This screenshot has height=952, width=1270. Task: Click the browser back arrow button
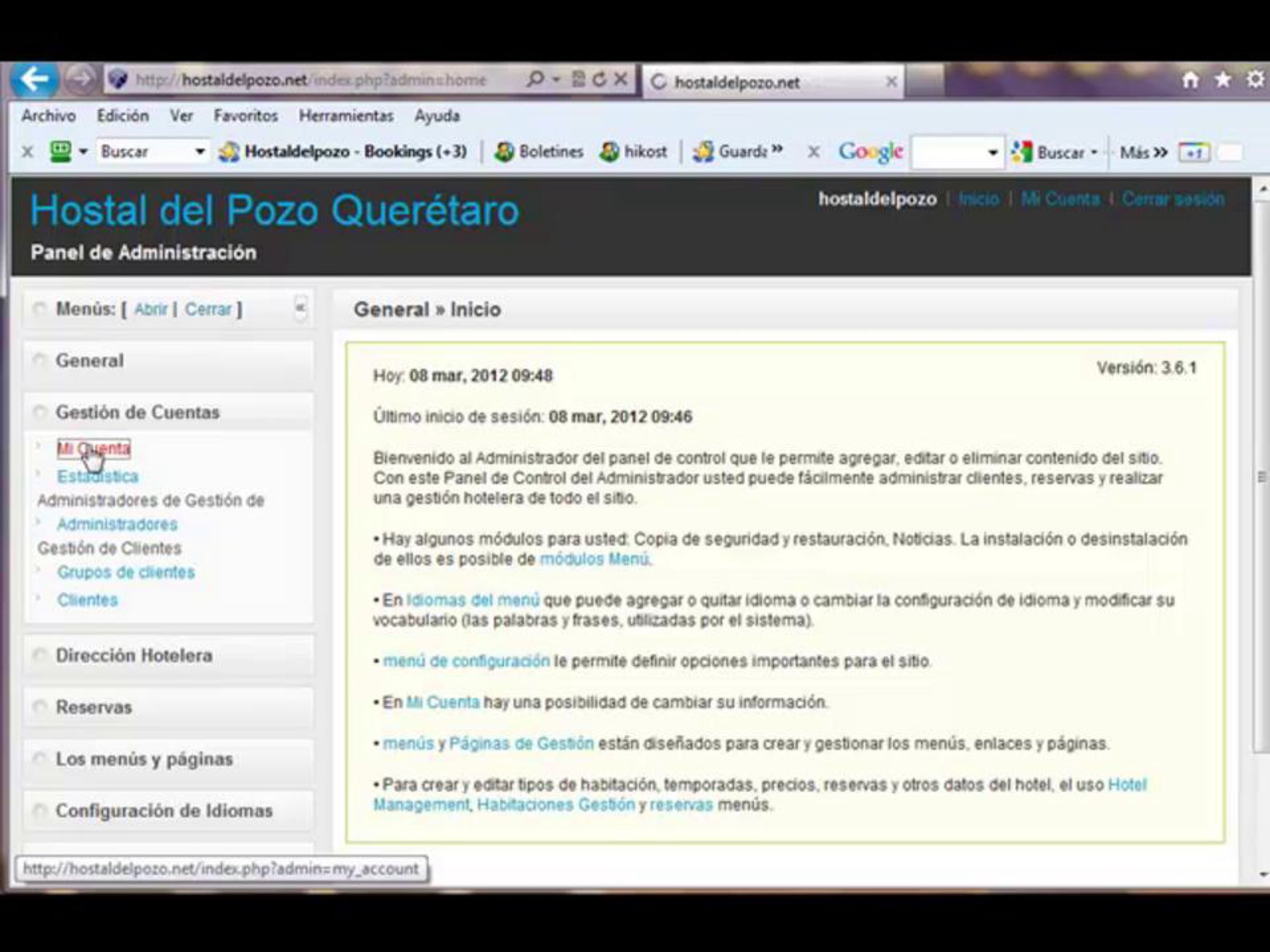click(33, 79)
